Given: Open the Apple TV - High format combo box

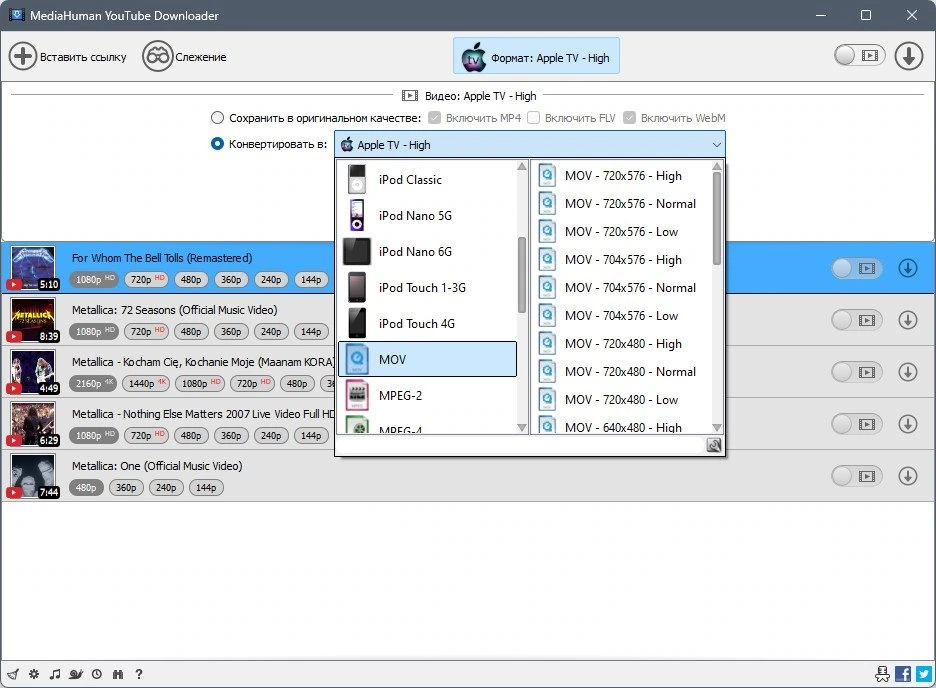Looking at the screenshot, I should click(530, 144).
